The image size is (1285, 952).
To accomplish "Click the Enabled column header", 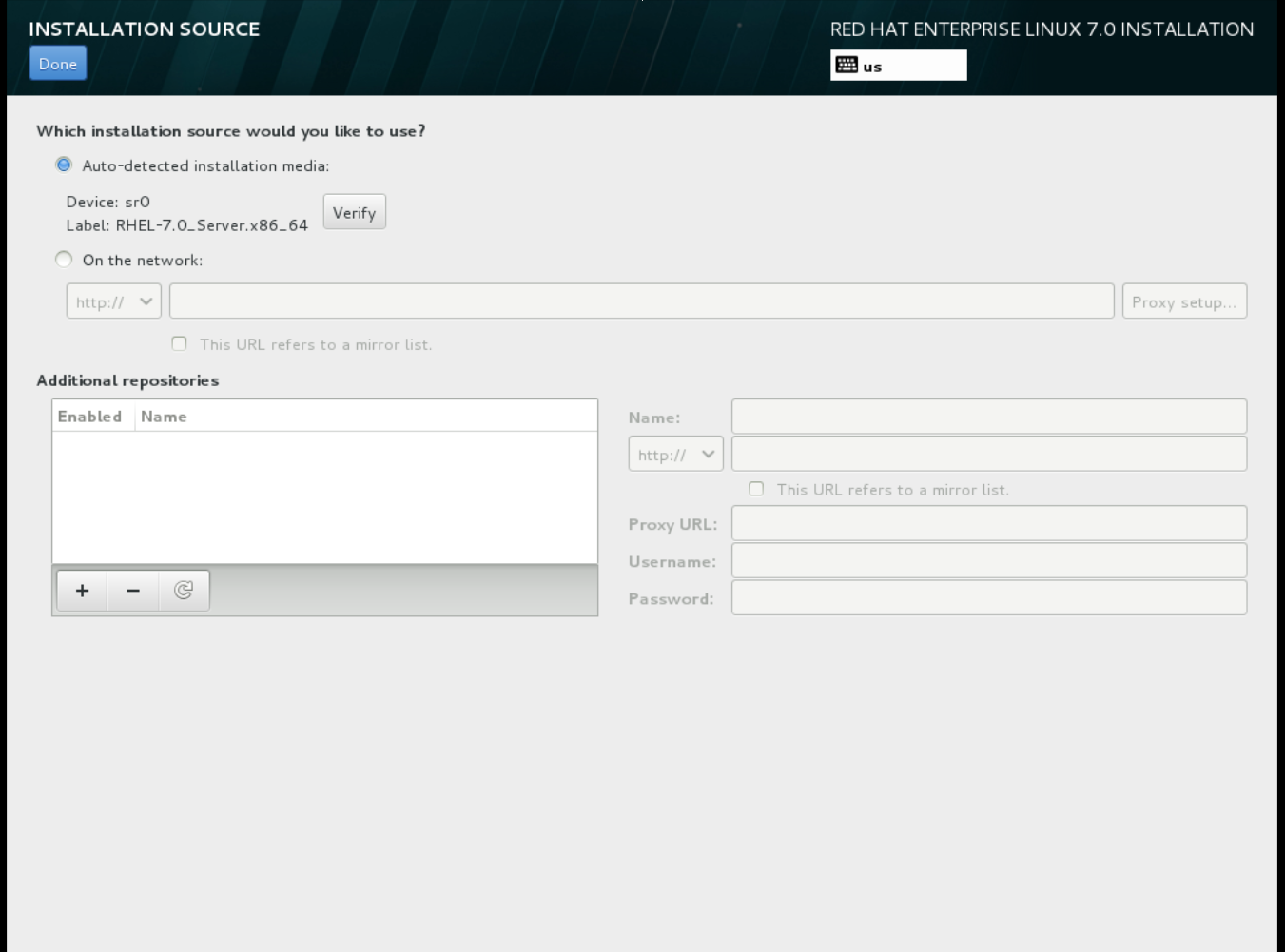I will point(93,417).
